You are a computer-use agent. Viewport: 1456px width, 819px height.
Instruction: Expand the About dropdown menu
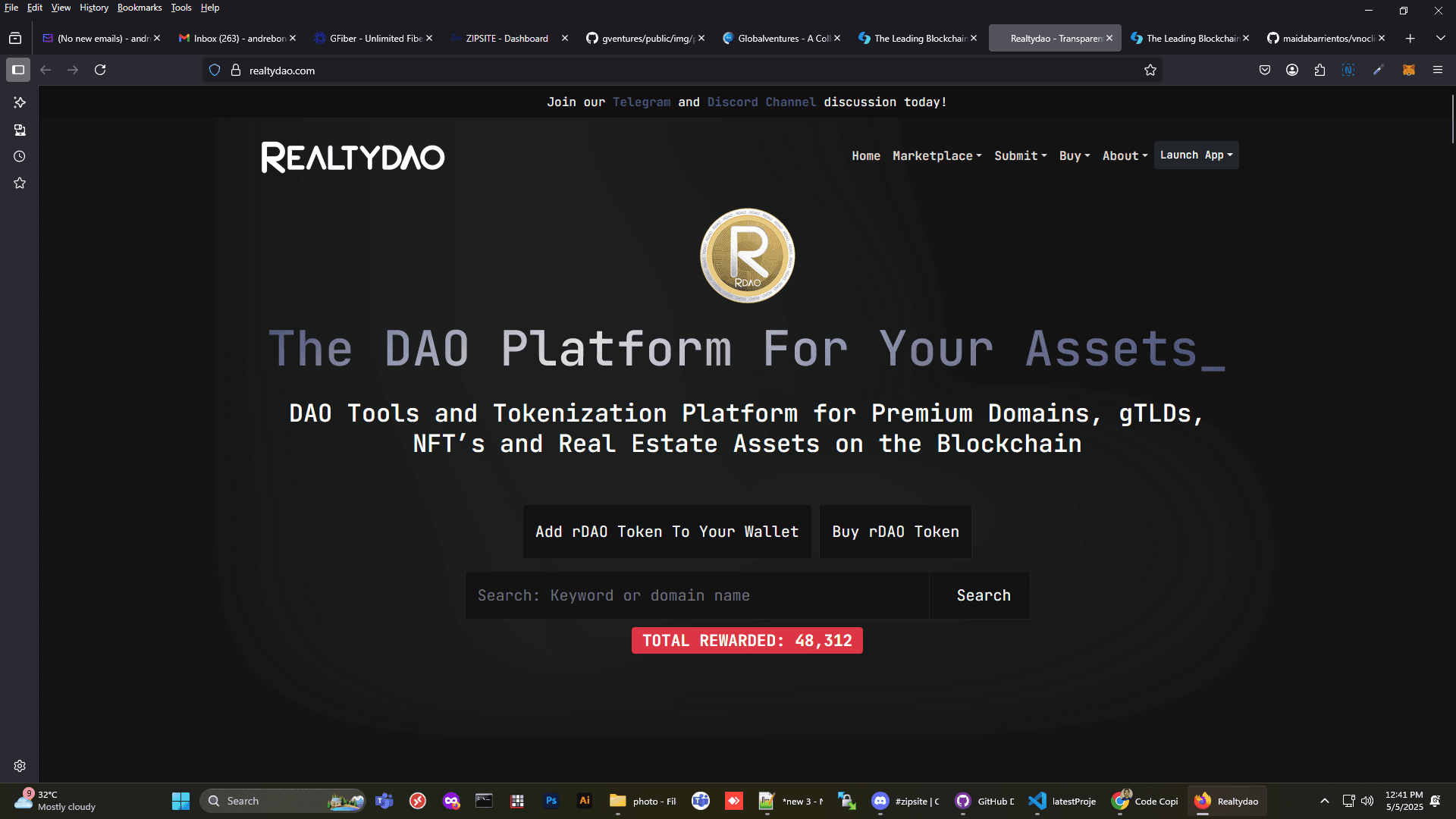point(1124,155)
